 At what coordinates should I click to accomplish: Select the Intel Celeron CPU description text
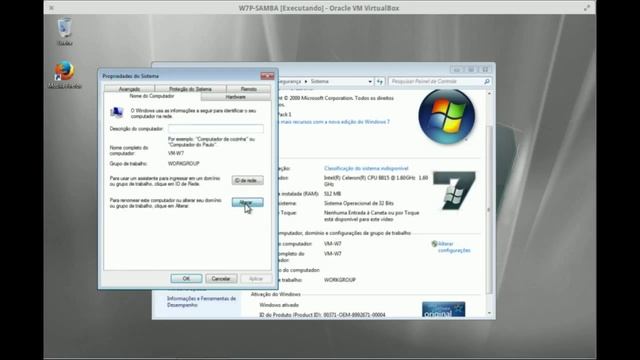pyautogui.click(x=376, y=181)
